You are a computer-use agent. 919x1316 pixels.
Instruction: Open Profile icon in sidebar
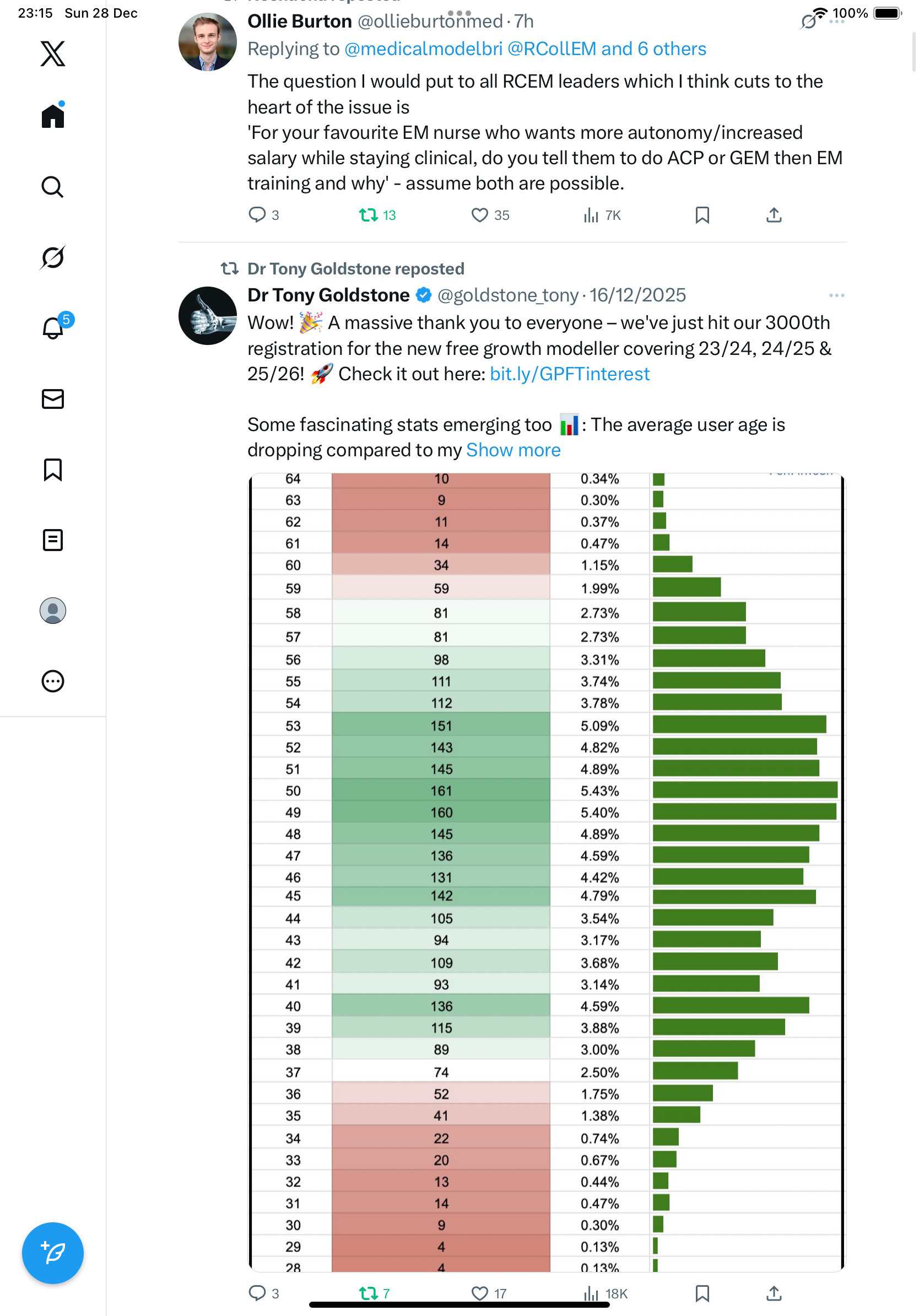click(x=53, y=611)
